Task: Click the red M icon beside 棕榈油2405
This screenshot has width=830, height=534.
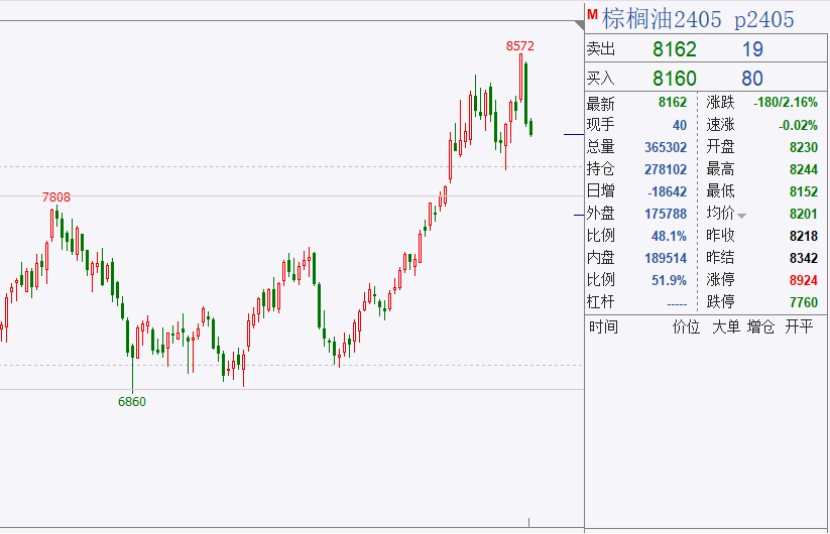Action: tap(592, 15)
